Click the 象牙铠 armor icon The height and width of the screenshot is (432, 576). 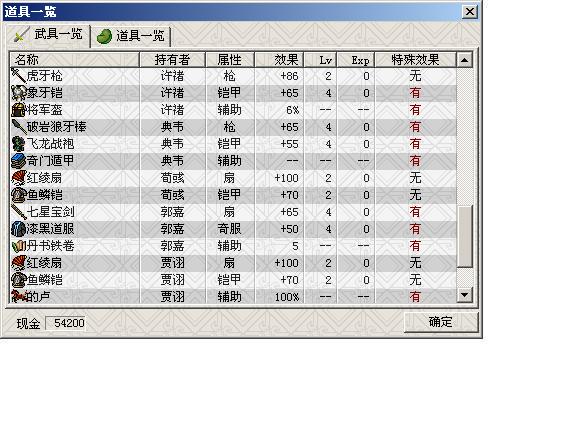pos(18,93)
